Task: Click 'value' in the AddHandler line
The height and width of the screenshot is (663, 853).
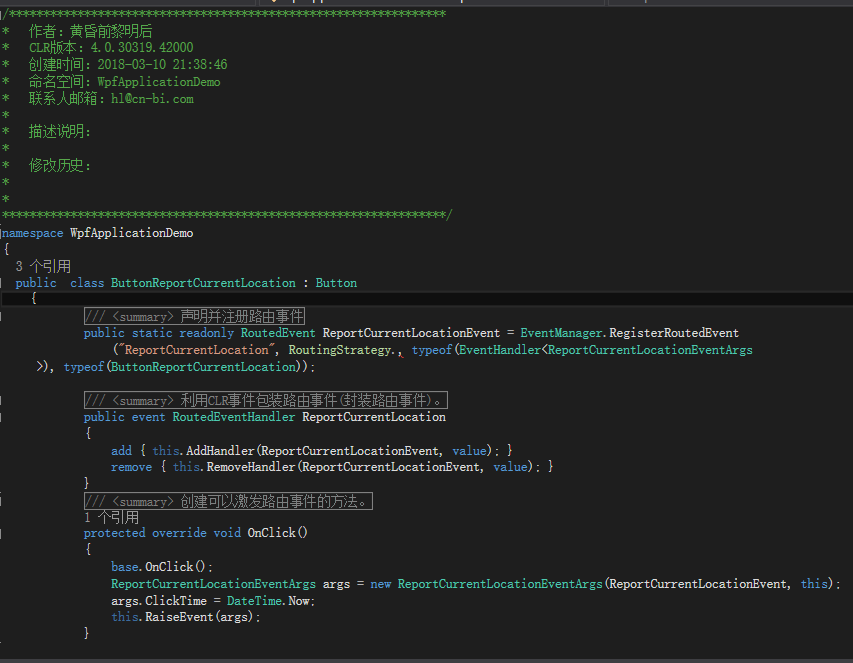Action: point(469,450)
